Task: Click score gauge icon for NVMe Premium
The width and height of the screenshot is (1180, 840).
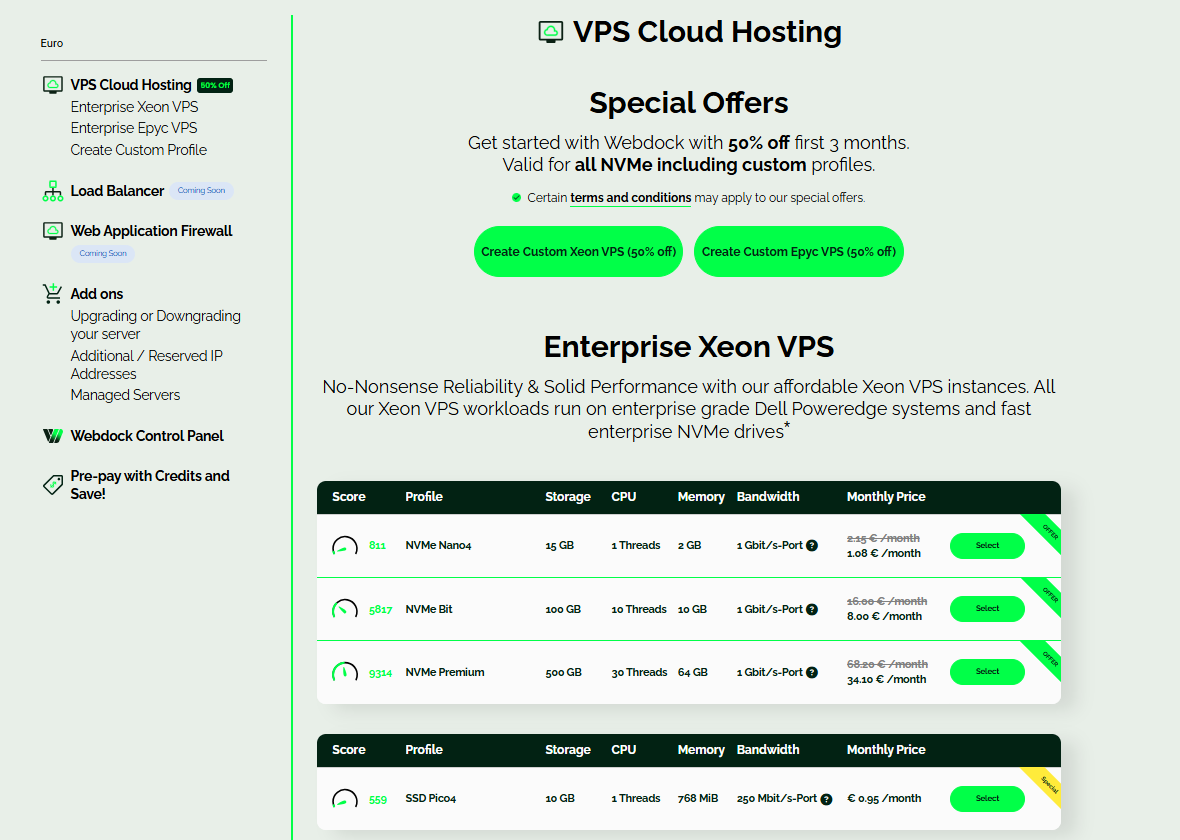Action: click(345, 672)
